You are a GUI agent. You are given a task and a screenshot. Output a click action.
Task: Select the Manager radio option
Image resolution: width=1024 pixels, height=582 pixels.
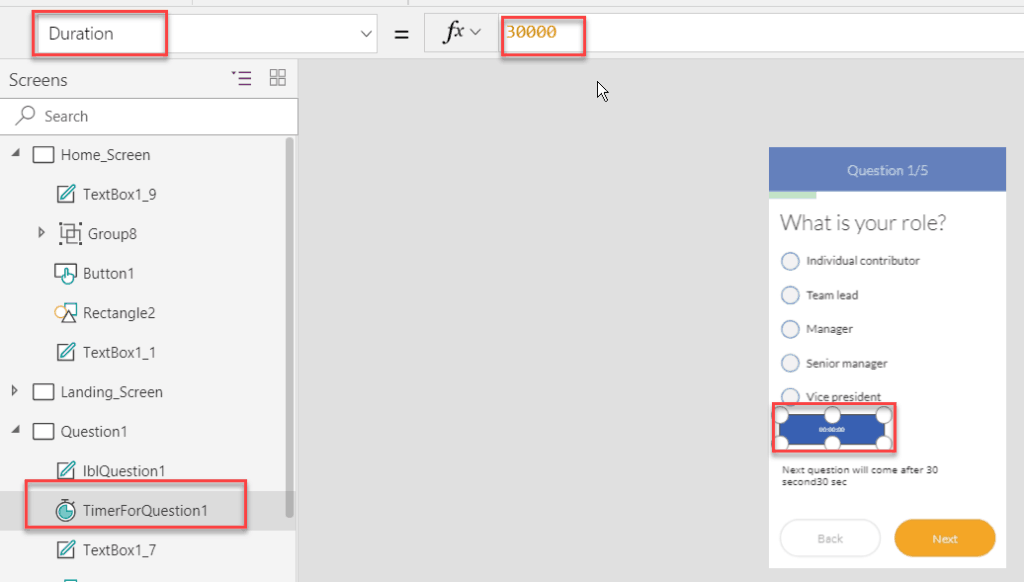point(790,329)
